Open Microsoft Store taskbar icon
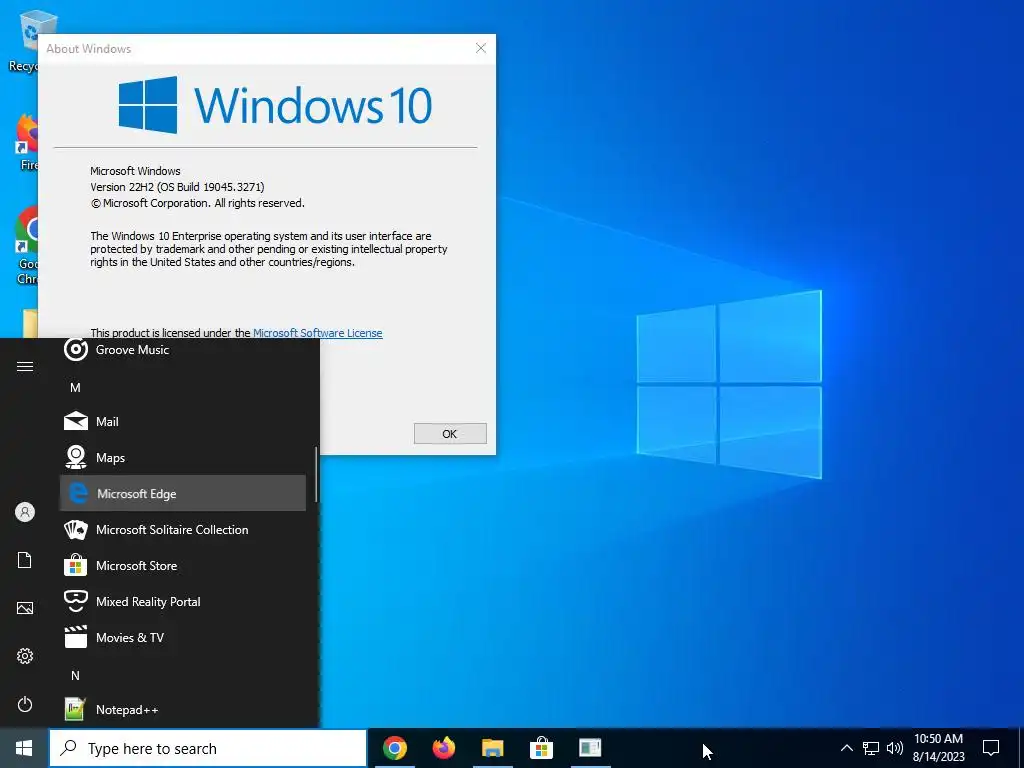The image size is (1024, 768). pyautogui.click(x=541, y=748)
